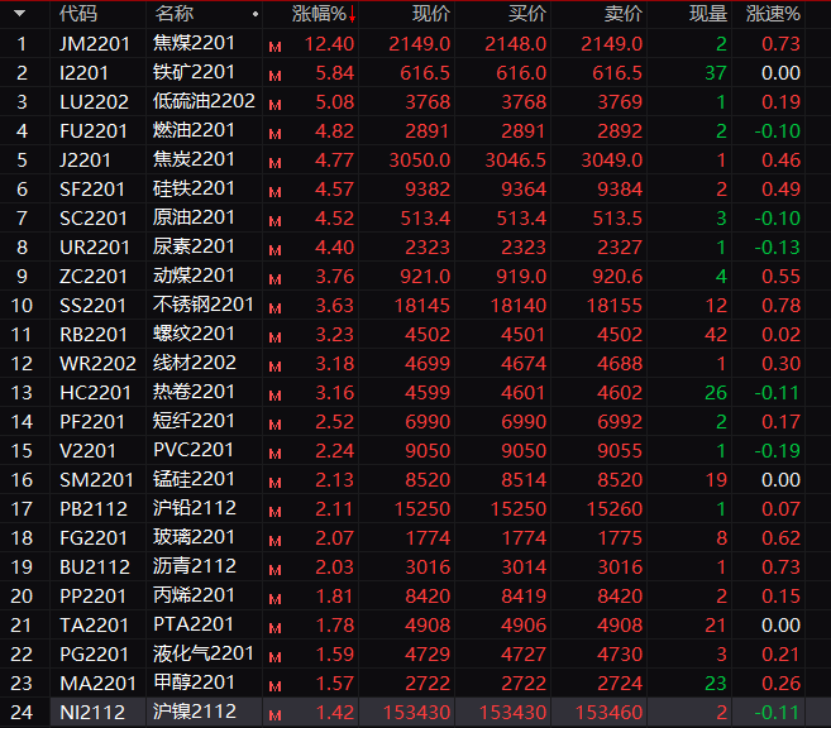Screen dimensions: 831x729
Task: Click the M icon in the 尿素2201 row
Action: coord(275,249)
